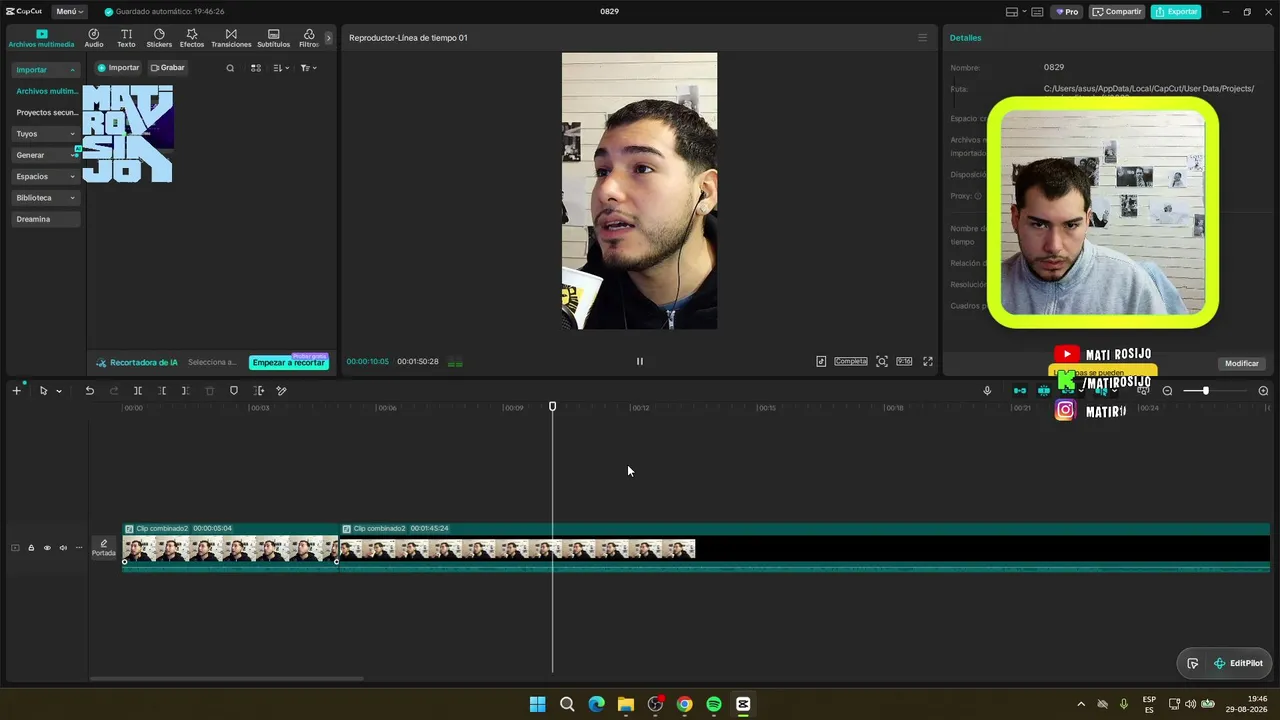Enter fullscreen player view
The image size is (1280, 720).
[928, 362]
